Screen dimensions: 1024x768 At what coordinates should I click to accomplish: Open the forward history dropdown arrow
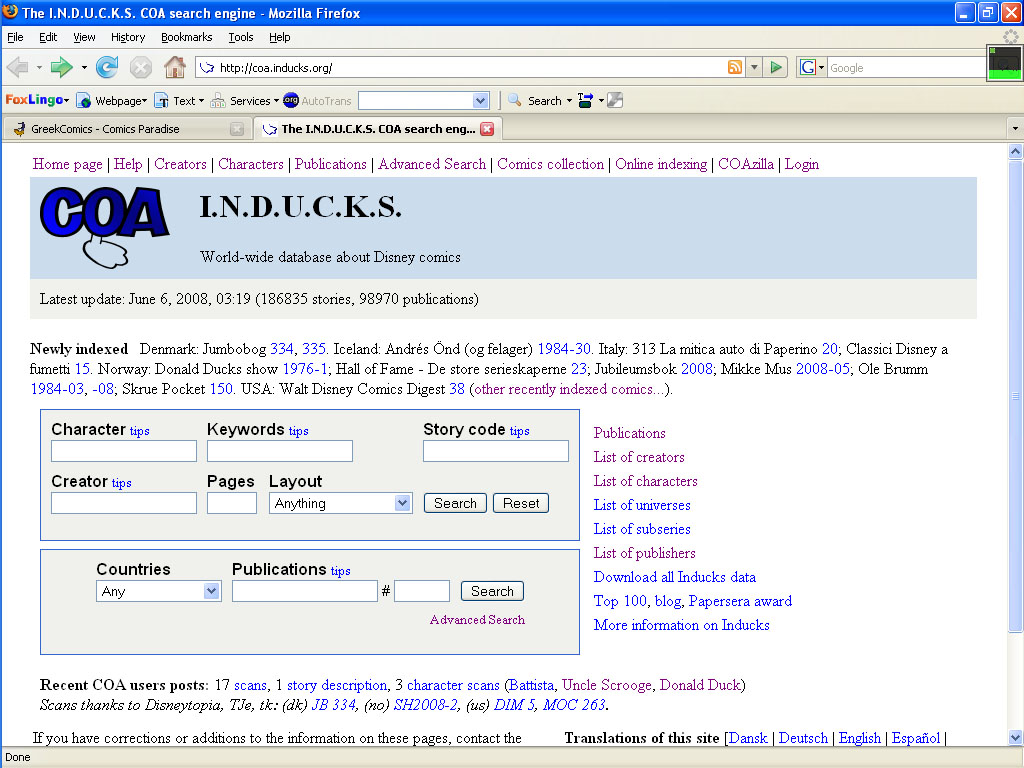pos(84,67)
